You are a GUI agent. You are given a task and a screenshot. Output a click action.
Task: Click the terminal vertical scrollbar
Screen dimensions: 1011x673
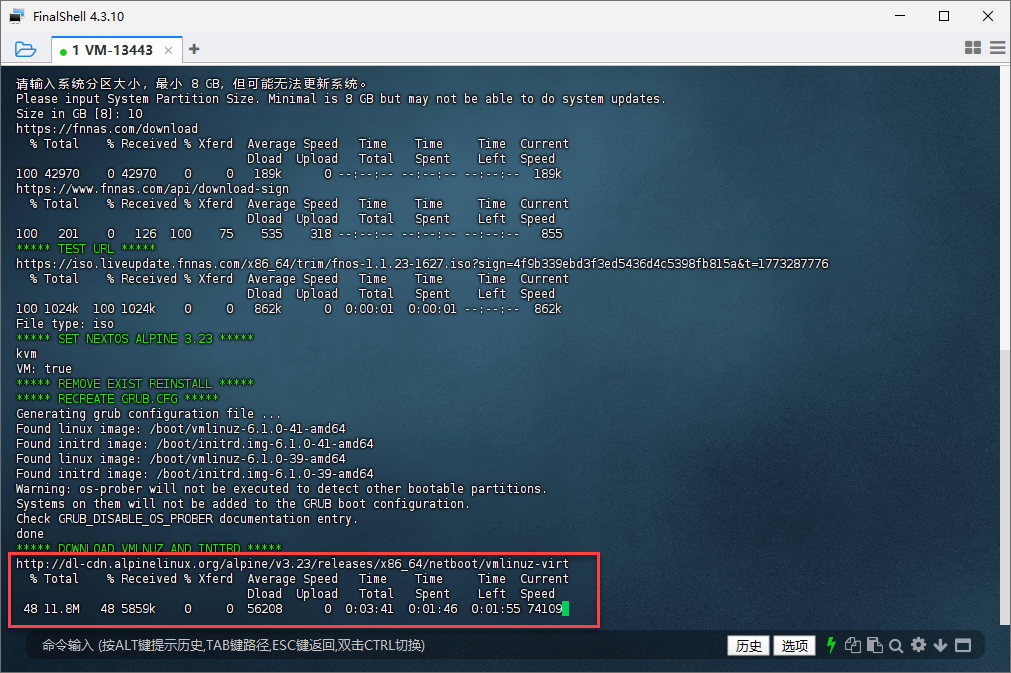pos(1005,487)
